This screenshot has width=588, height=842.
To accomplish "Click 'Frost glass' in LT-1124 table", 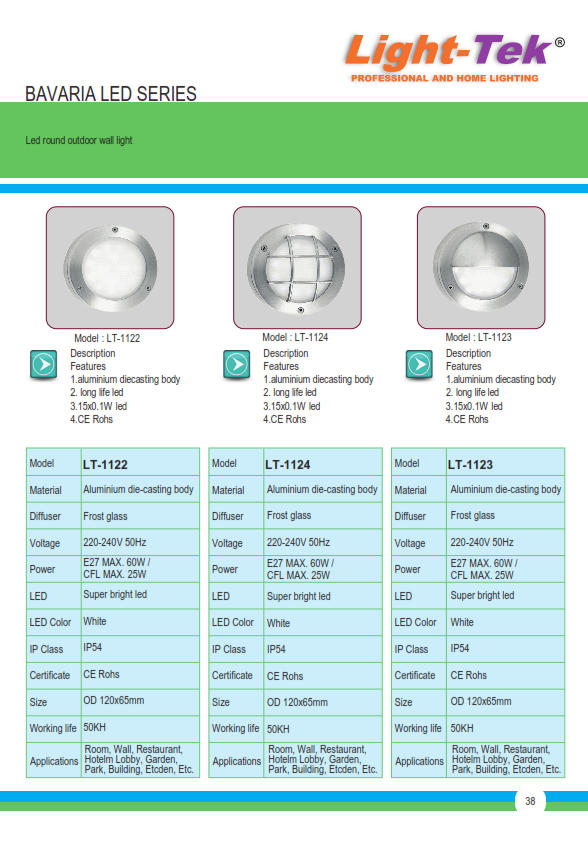I will pyautogui.click(x=289, y=516).
